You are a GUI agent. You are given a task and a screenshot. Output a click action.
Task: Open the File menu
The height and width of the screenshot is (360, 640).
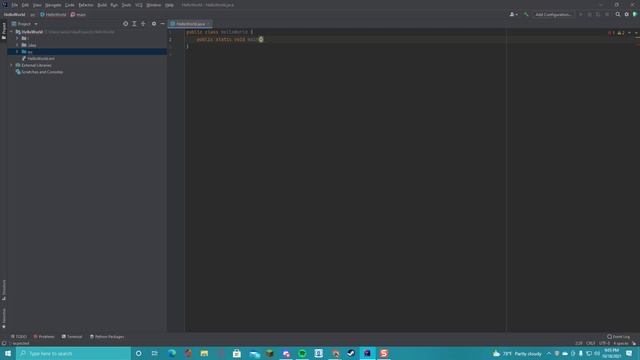[15, 5]
